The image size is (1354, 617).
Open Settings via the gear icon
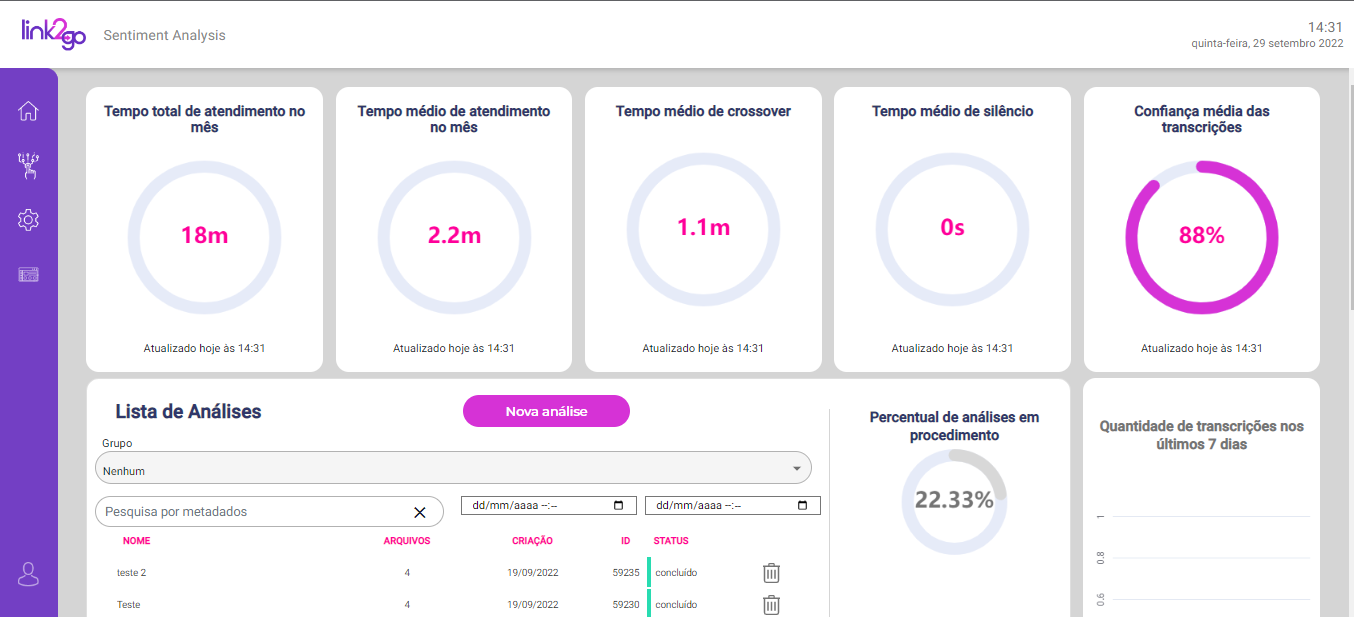click(28, 219)
